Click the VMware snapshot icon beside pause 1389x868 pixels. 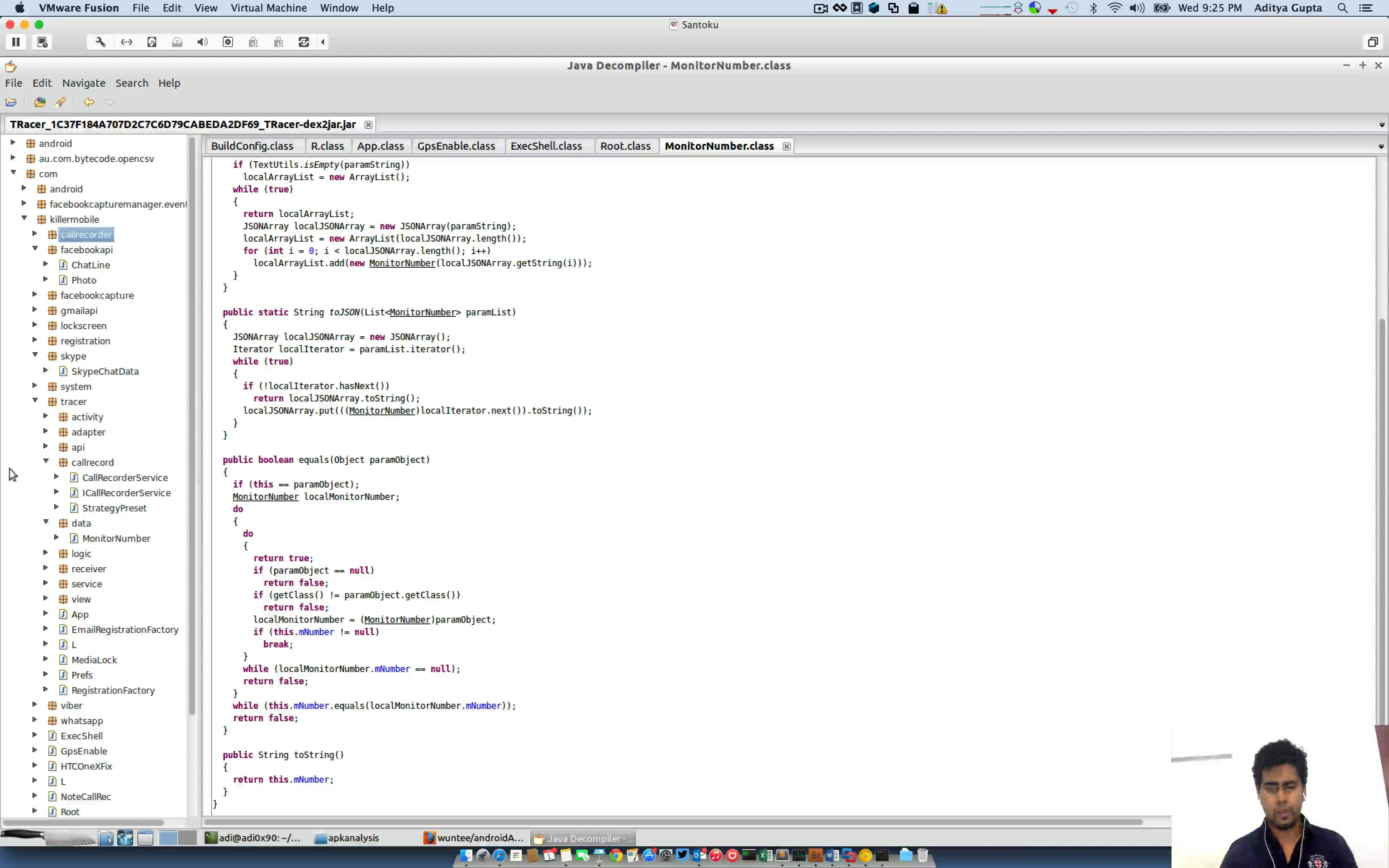[x=42, y=42]
